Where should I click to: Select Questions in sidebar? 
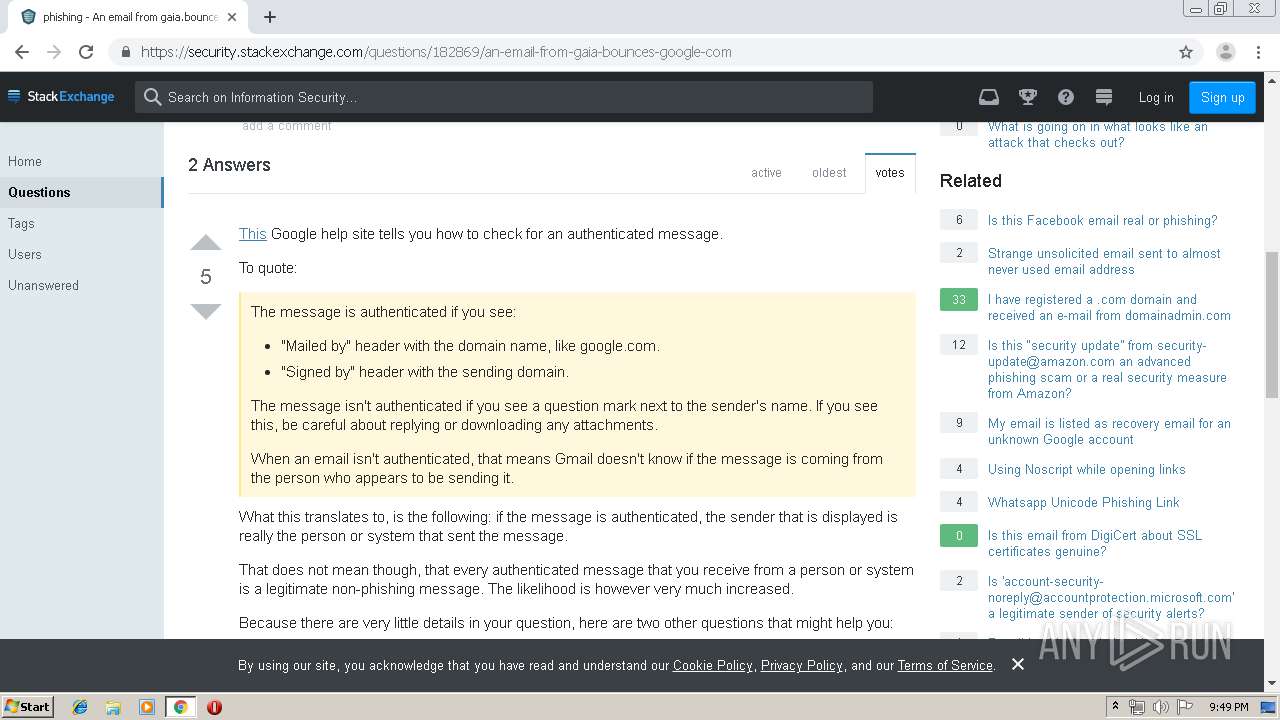pos(82,192)
